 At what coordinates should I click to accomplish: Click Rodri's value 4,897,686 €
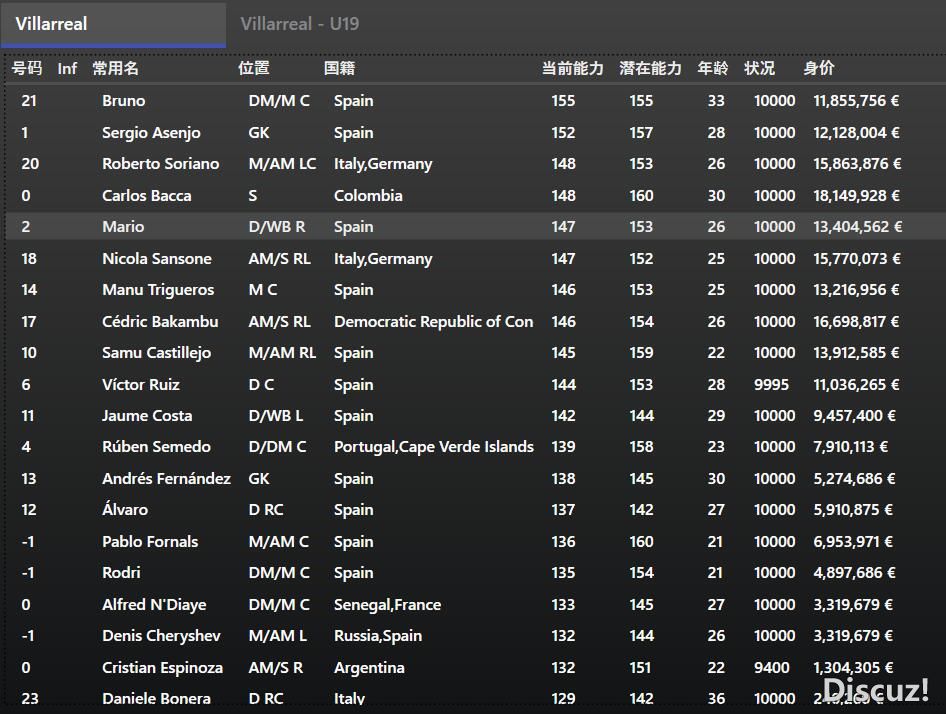point(854,573)
